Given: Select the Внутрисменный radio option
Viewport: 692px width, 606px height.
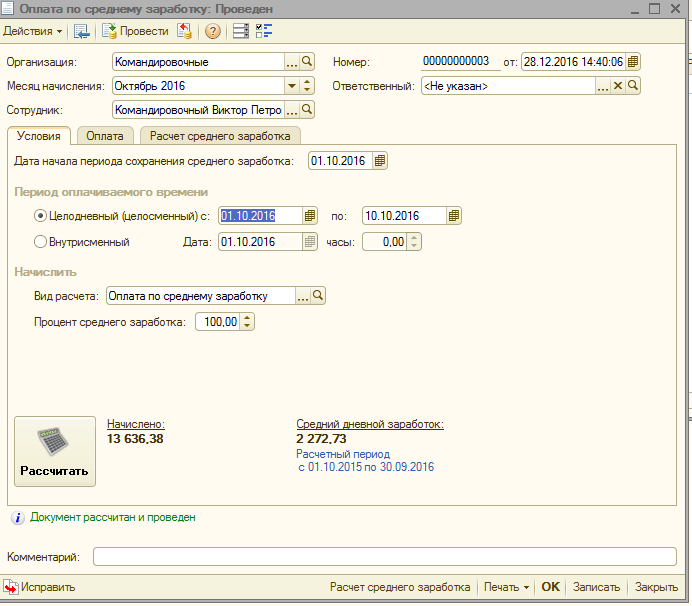Looking at the screenshot, I should pyautogui.click(x=40, y=241).
